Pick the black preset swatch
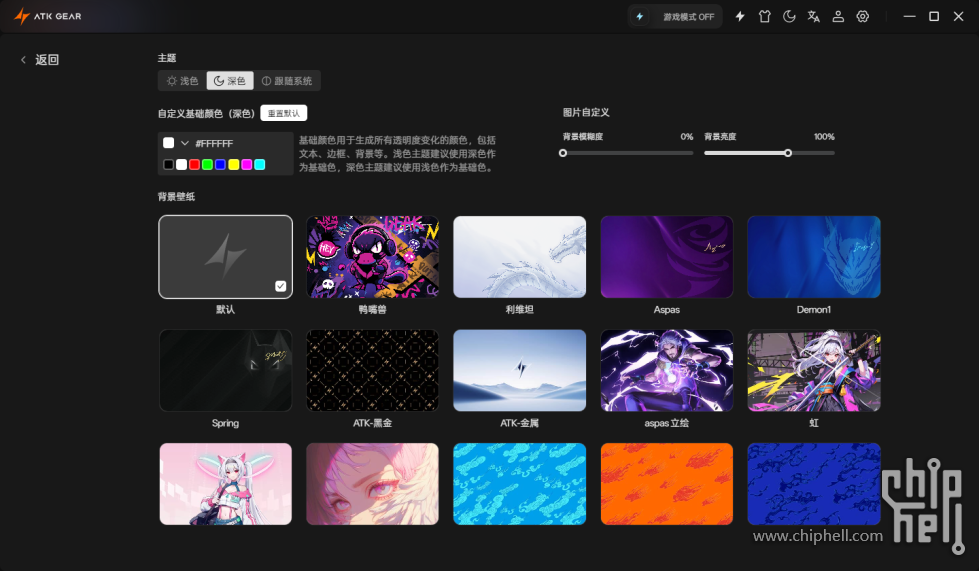979x571 pixels. [169, 165]
